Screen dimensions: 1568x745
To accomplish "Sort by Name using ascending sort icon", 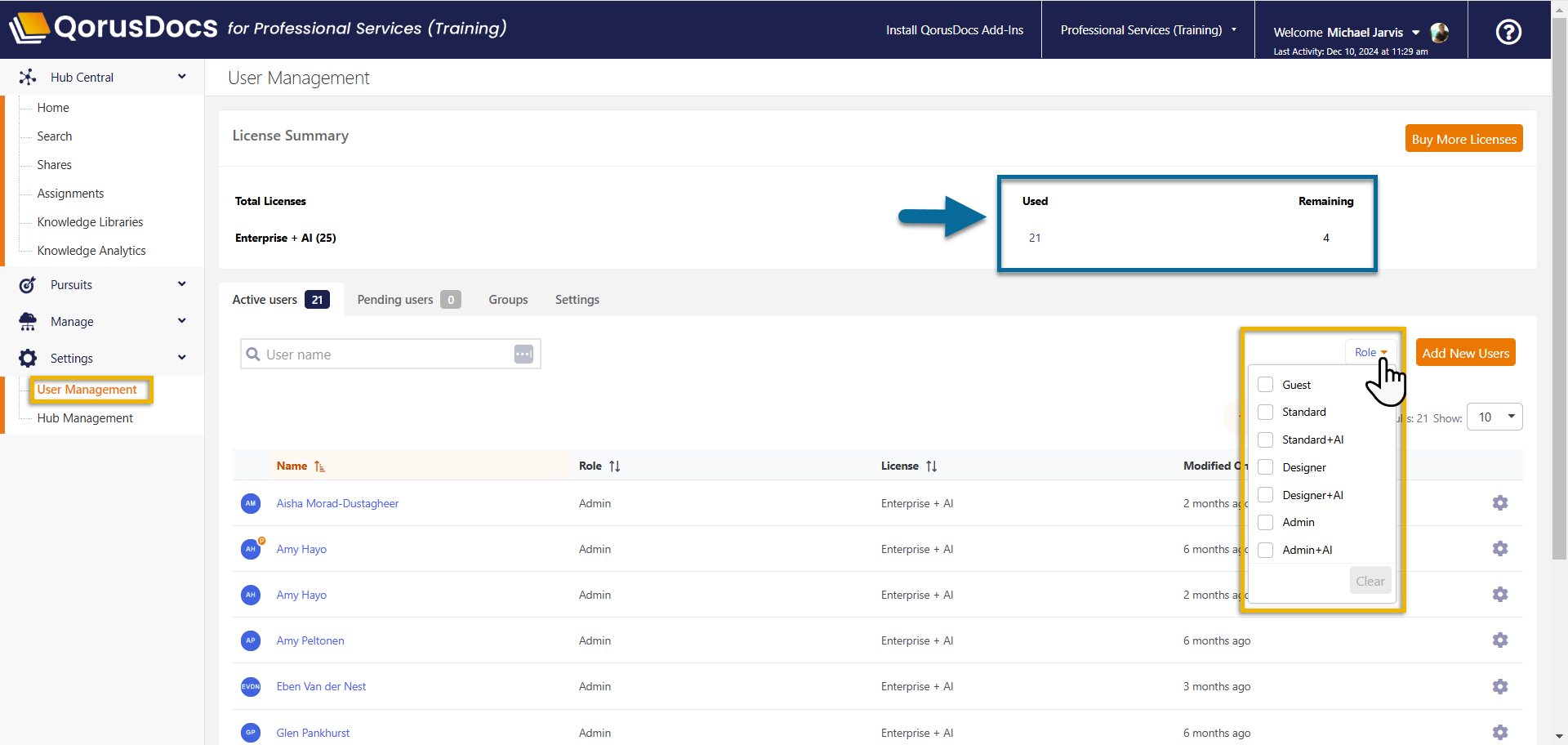I will (x=319, y=466).
